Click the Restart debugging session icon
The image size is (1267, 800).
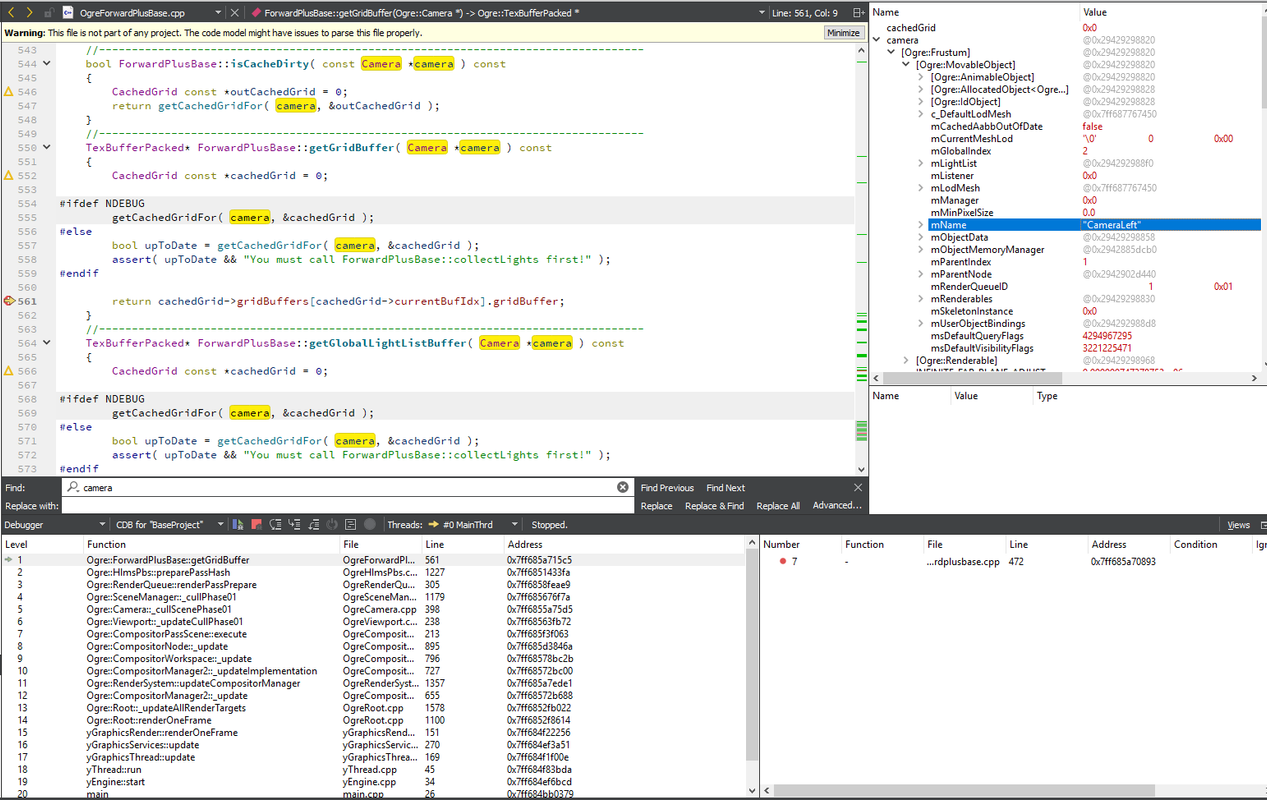coord(332,525)
